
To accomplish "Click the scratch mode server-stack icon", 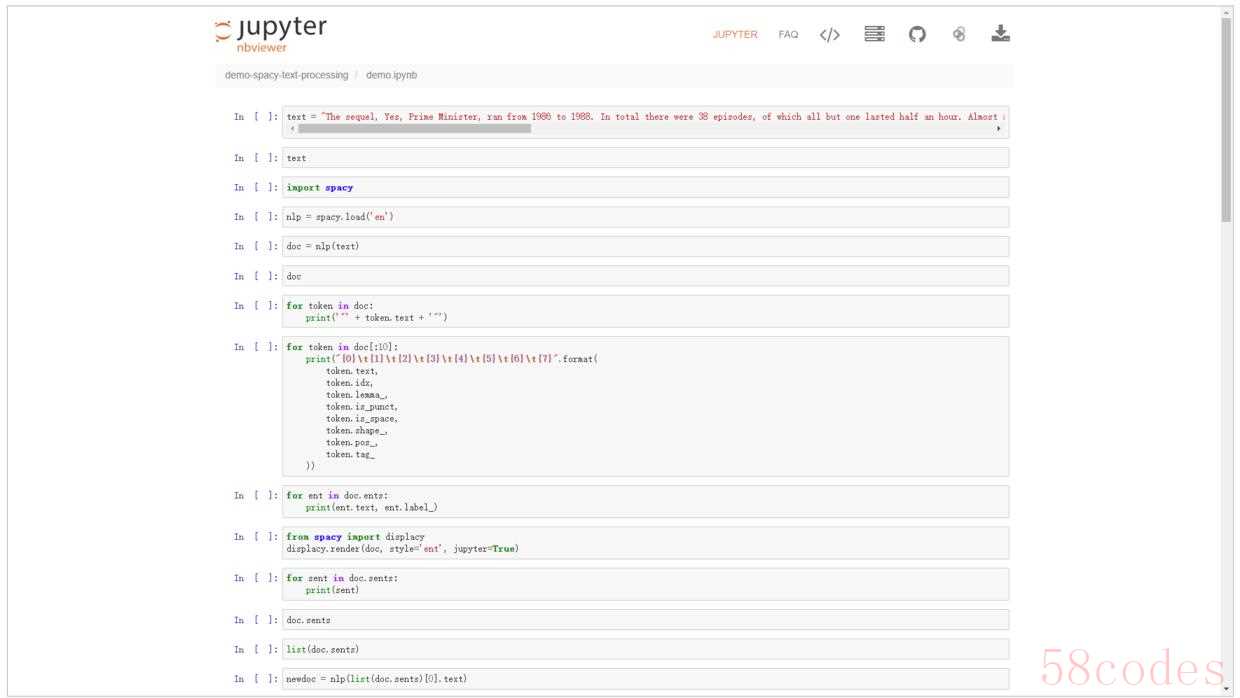I will point(875,34).
